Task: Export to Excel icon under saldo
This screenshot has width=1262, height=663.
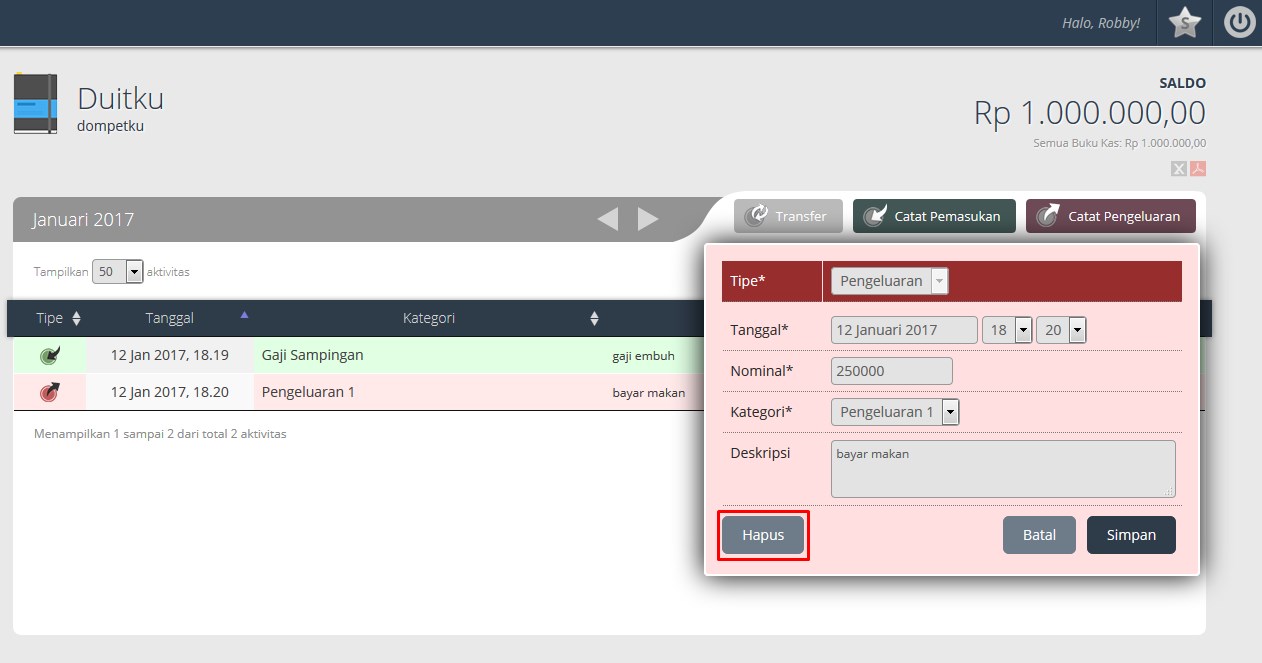Action: point(1179,168)
